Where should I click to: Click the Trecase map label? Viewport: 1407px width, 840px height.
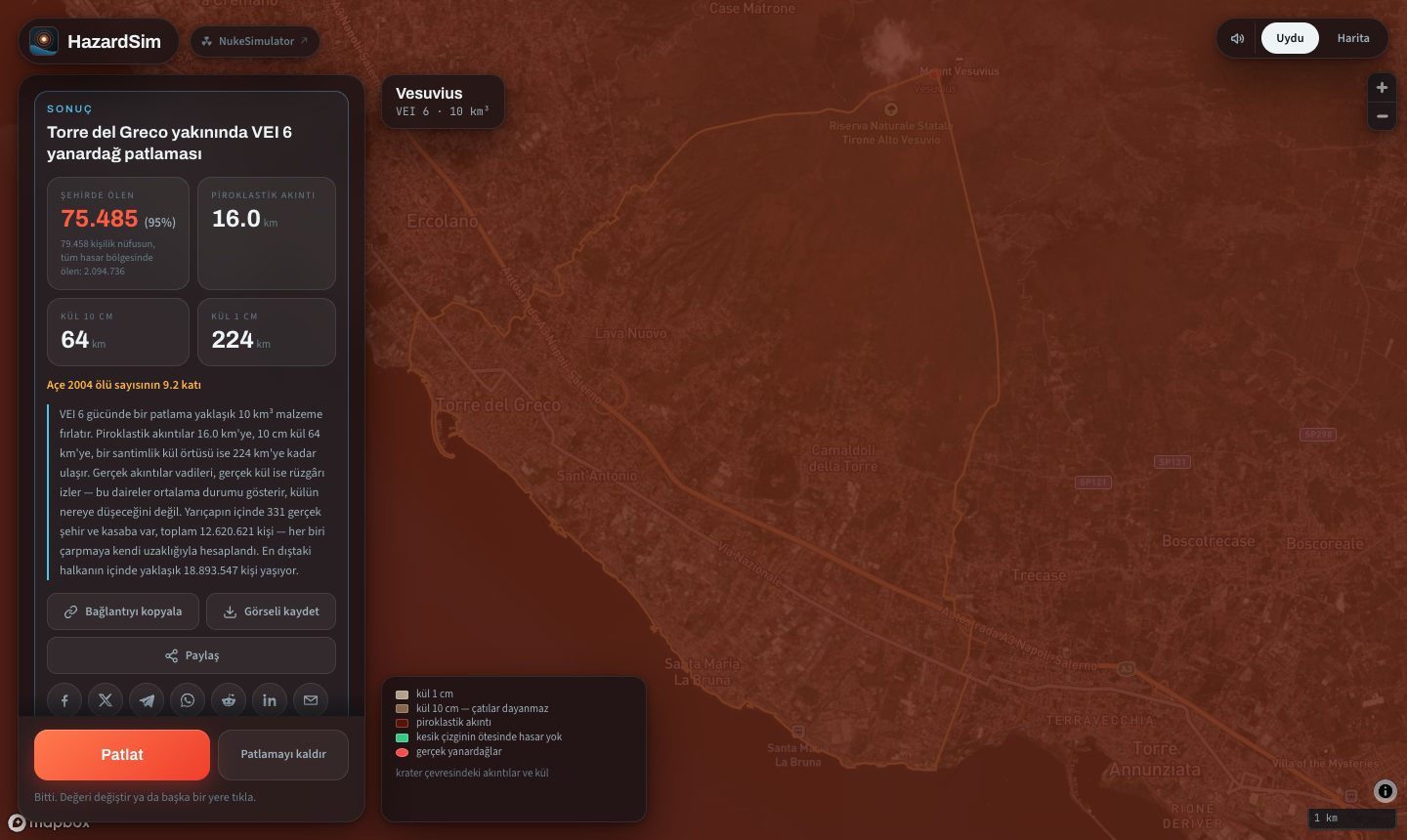click(x=1040, y=575)
